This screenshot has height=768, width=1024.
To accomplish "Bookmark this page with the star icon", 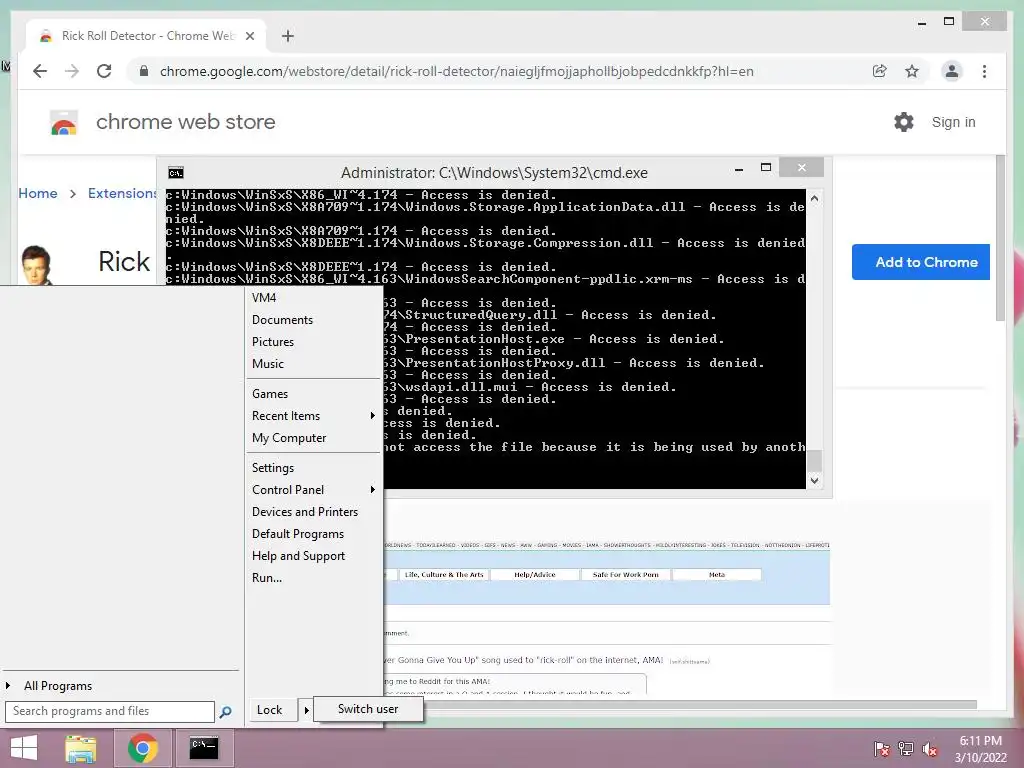I will pyautogui.click(x=912, y=71).
